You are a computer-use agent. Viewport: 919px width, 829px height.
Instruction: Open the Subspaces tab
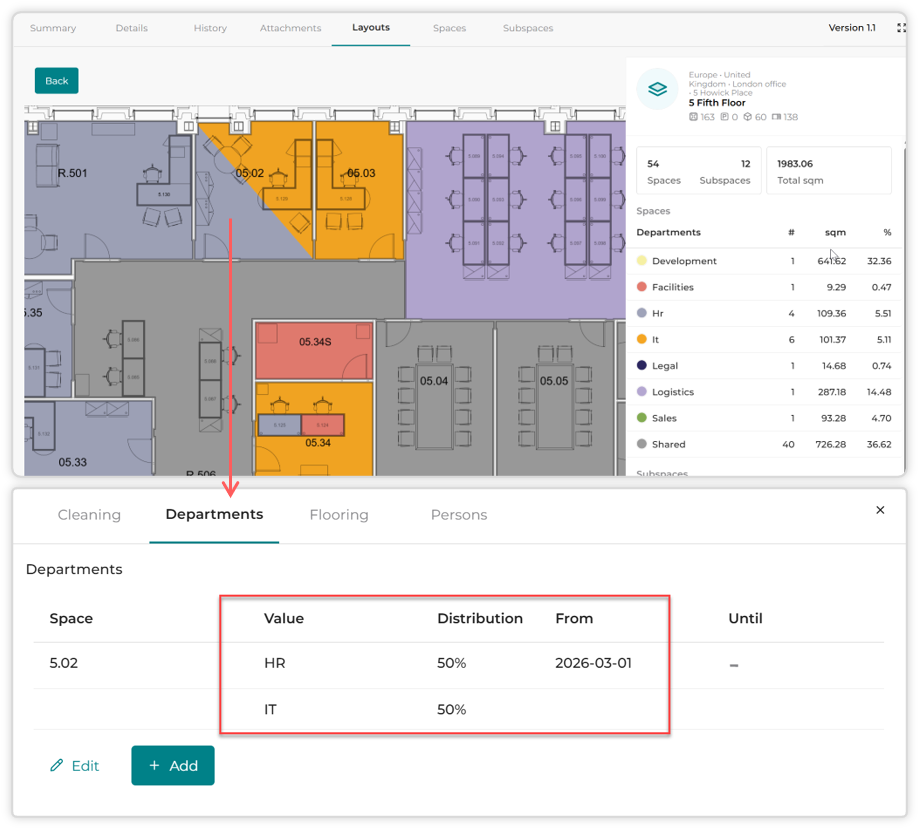click(528, 28)
